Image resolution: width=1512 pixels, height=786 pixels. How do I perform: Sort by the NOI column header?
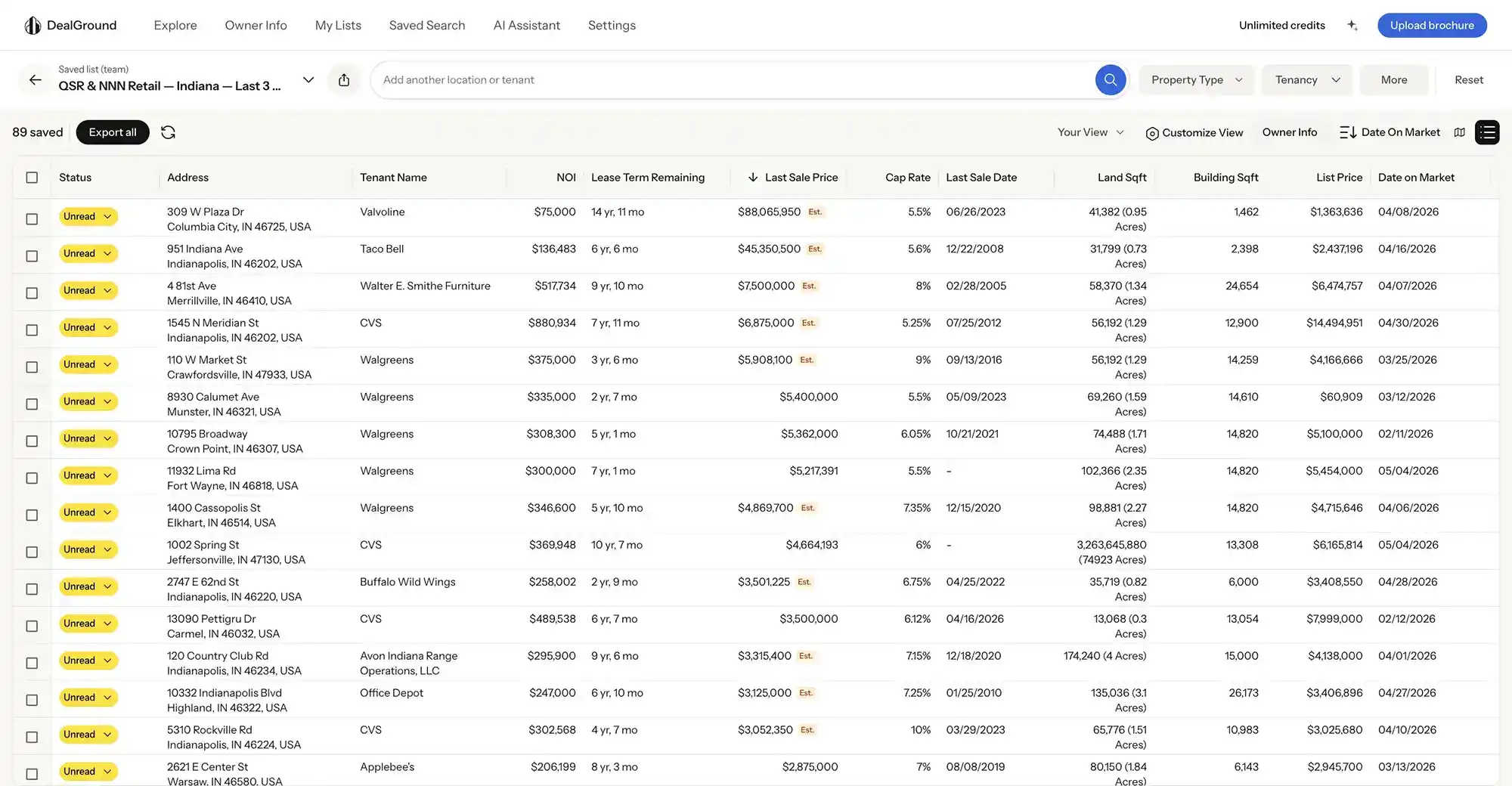(566, 178)
